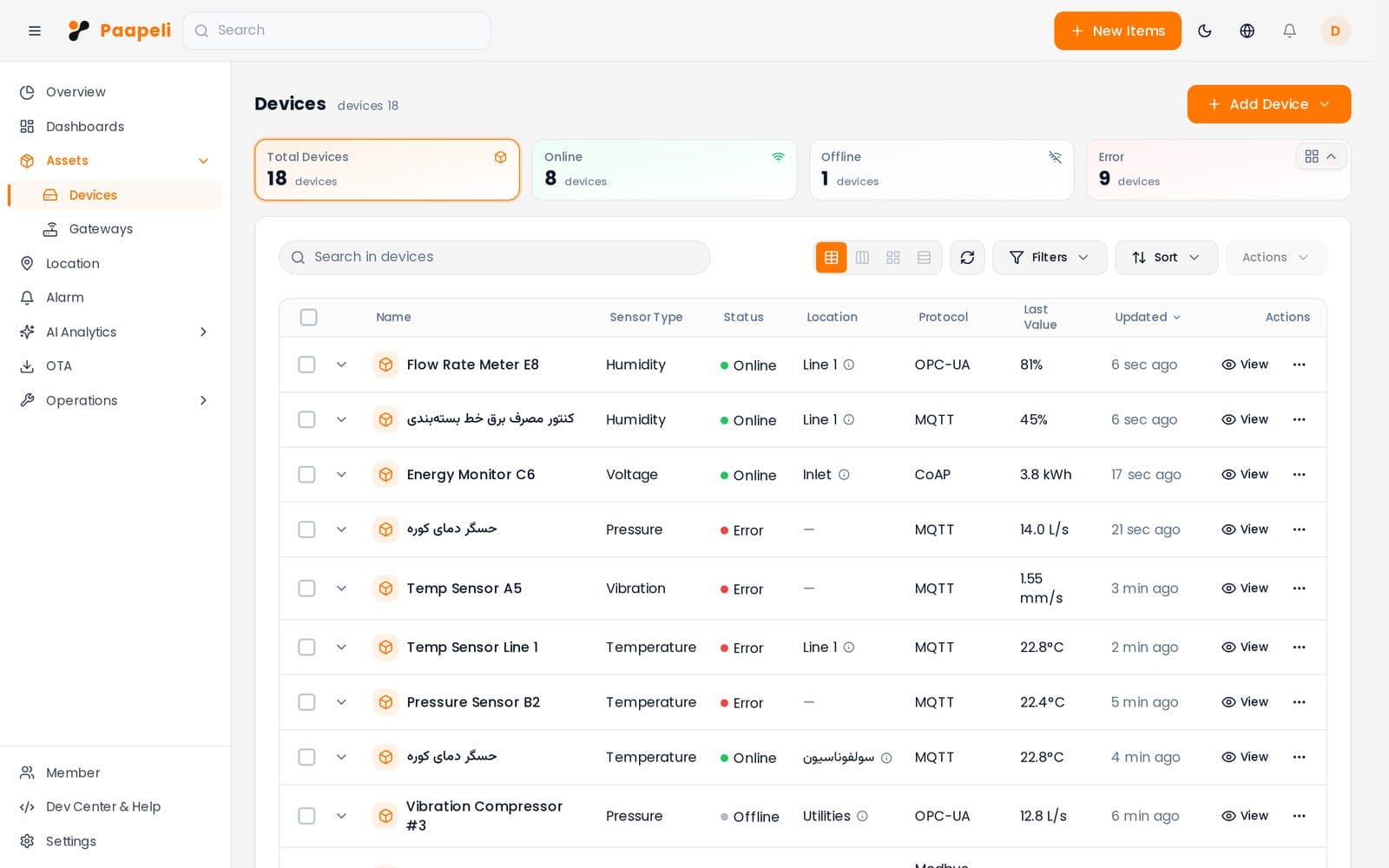Screen dimensions: 1389x868
Task: Refresh the devices list
Action: pos(967,257)
